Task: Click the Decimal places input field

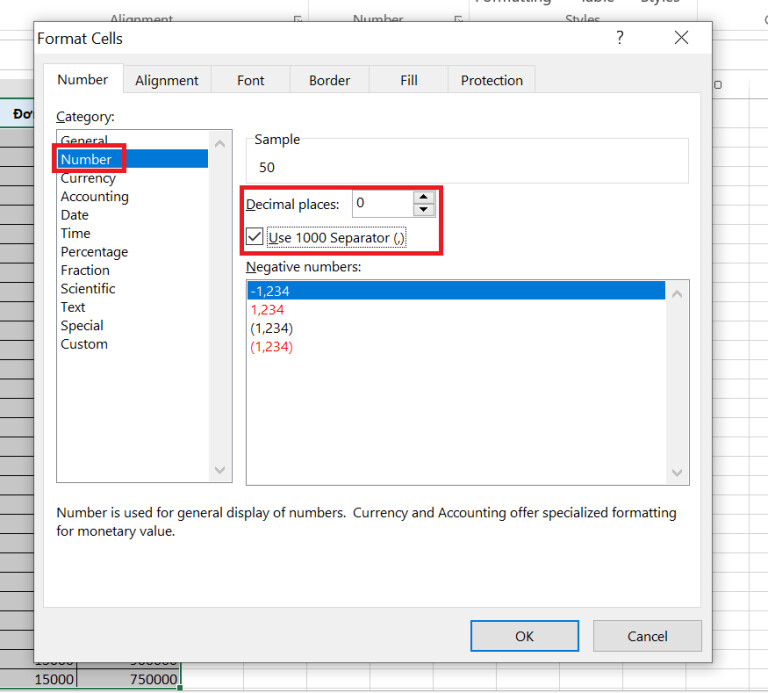Action: (x=382, y=203)
